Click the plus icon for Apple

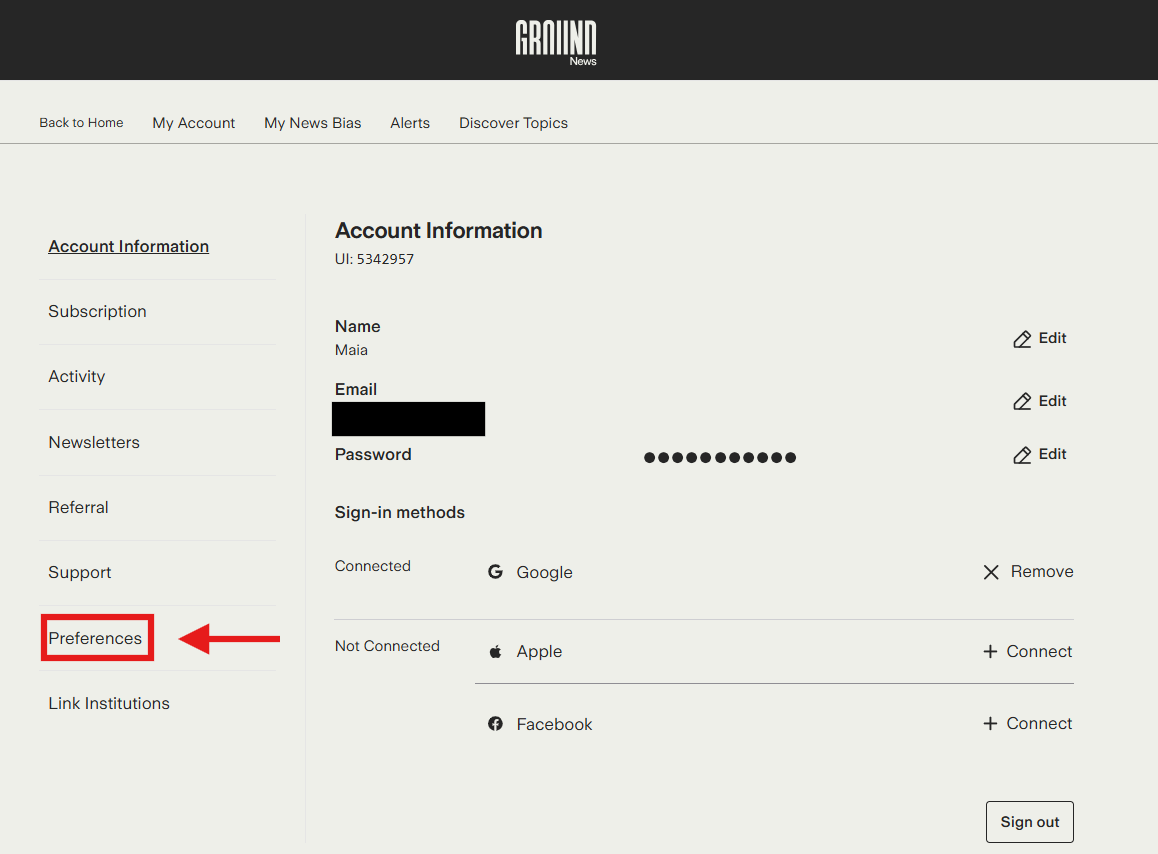click(x=990, y=652)
